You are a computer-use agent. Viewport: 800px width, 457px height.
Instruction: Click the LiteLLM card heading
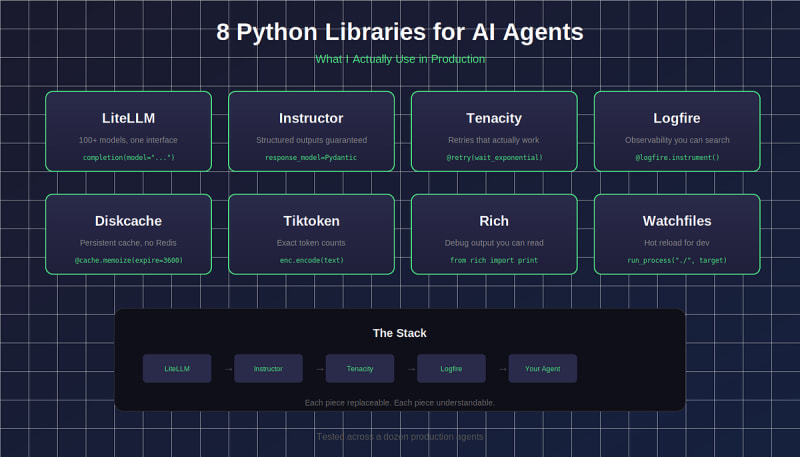[128, 118]
